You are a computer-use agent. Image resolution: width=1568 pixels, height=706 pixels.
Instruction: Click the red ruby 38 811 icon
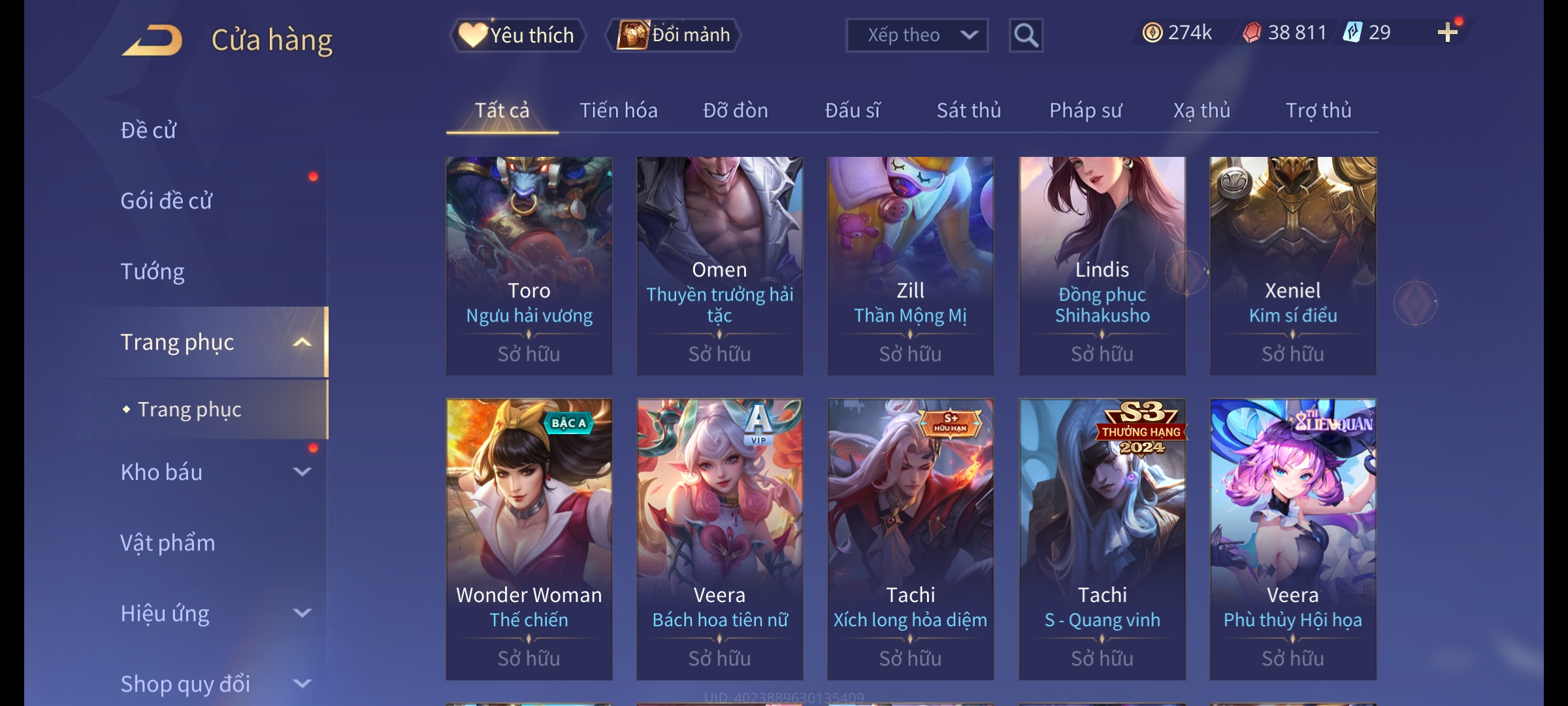[x=1252, y=33]
